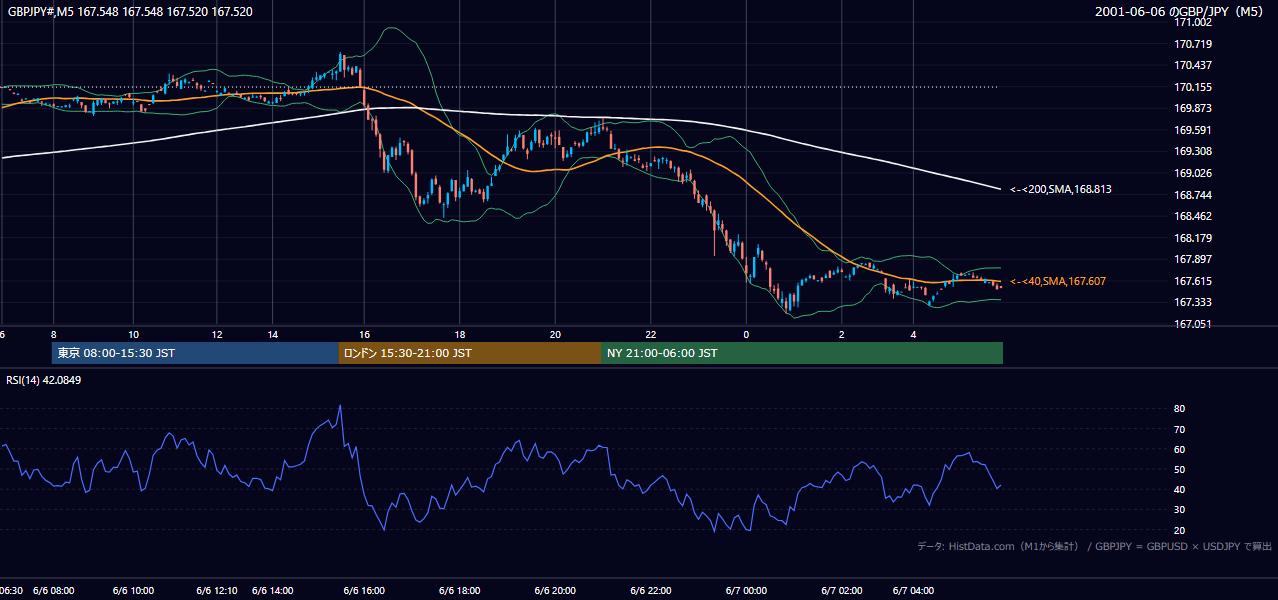Click the RSI axis 40 level label
Screen dimensions: 1278x600
pyautogui.click(x=1180, y=489)
